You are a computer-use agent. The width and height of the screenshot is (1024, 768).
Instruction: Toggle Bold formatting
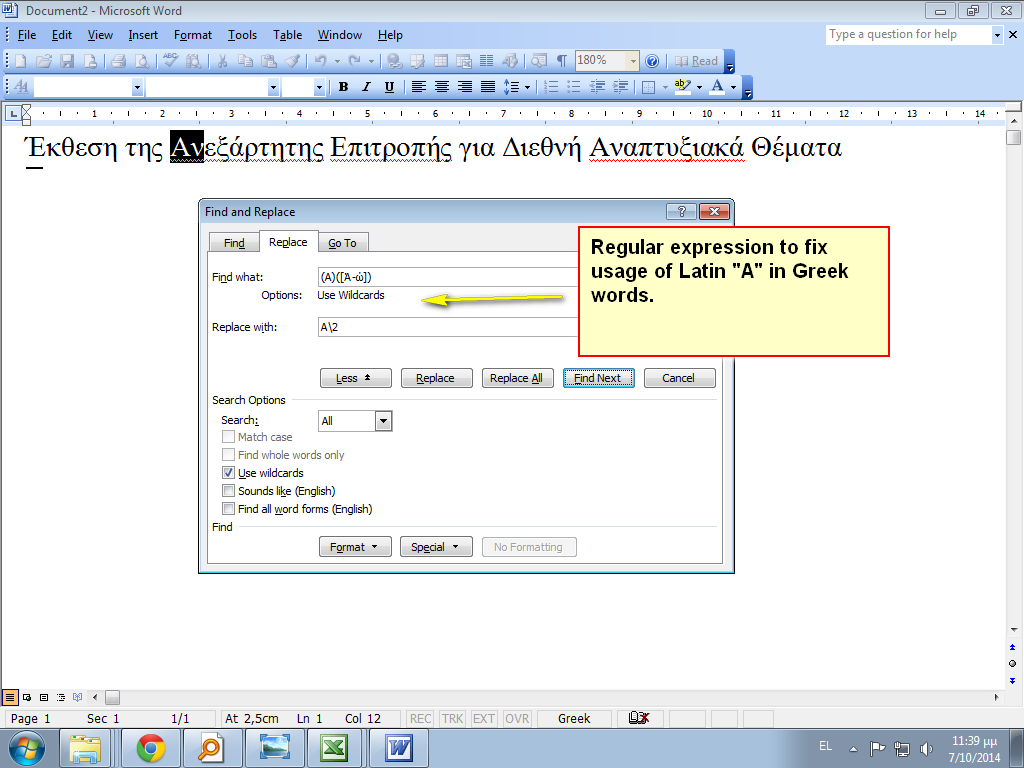(x=343, y=87)
